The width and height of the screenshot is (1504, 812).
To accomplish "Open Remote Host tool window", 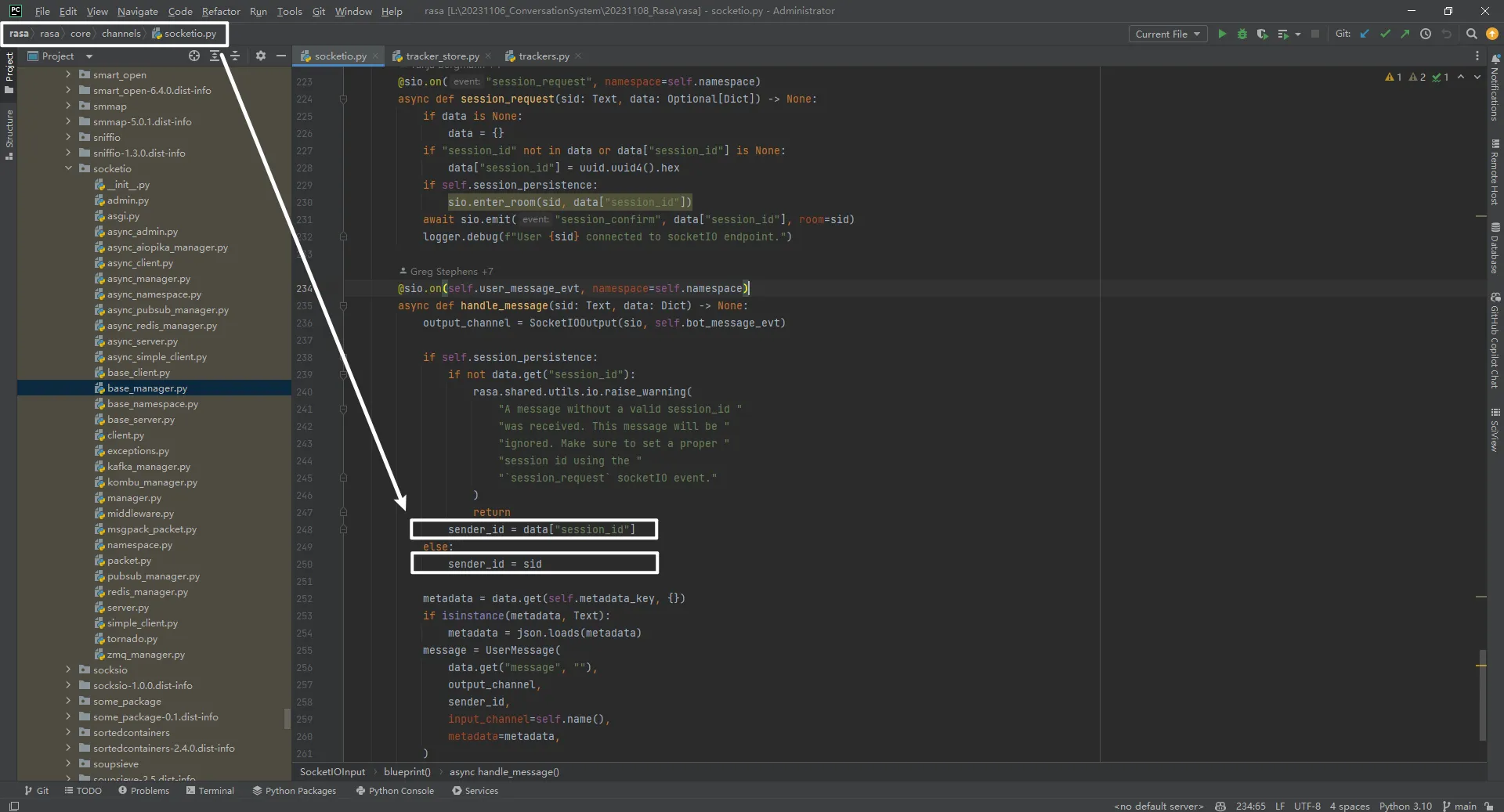I will coord(1495,172).
